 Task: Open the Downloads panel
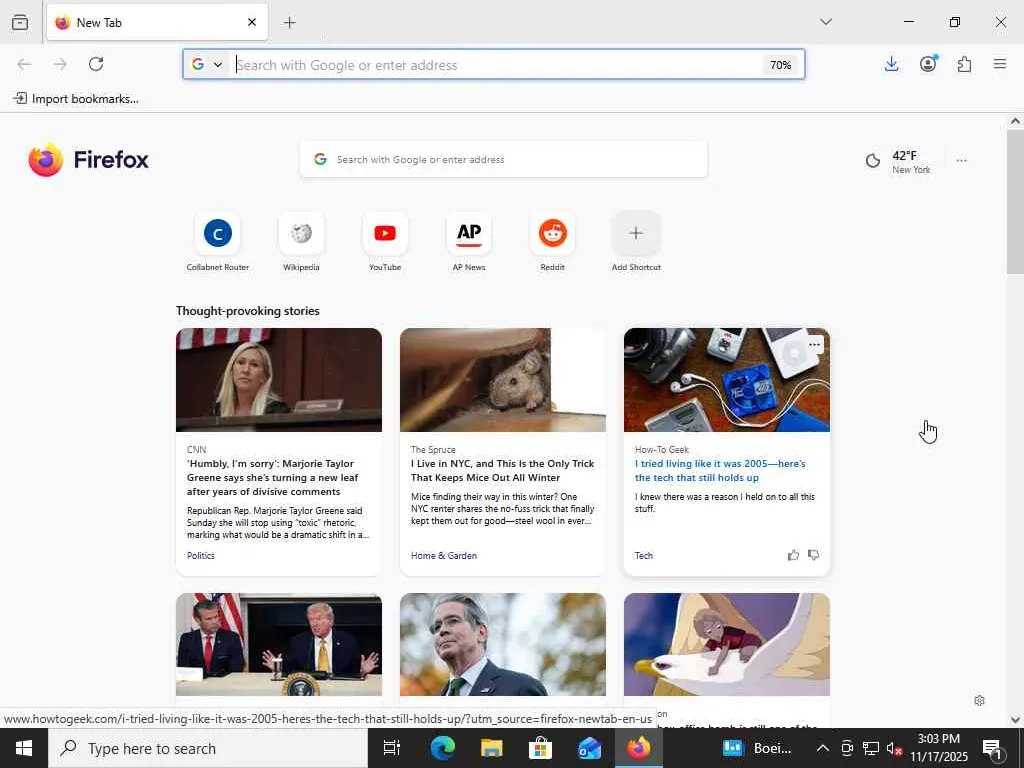click(891, 64)
